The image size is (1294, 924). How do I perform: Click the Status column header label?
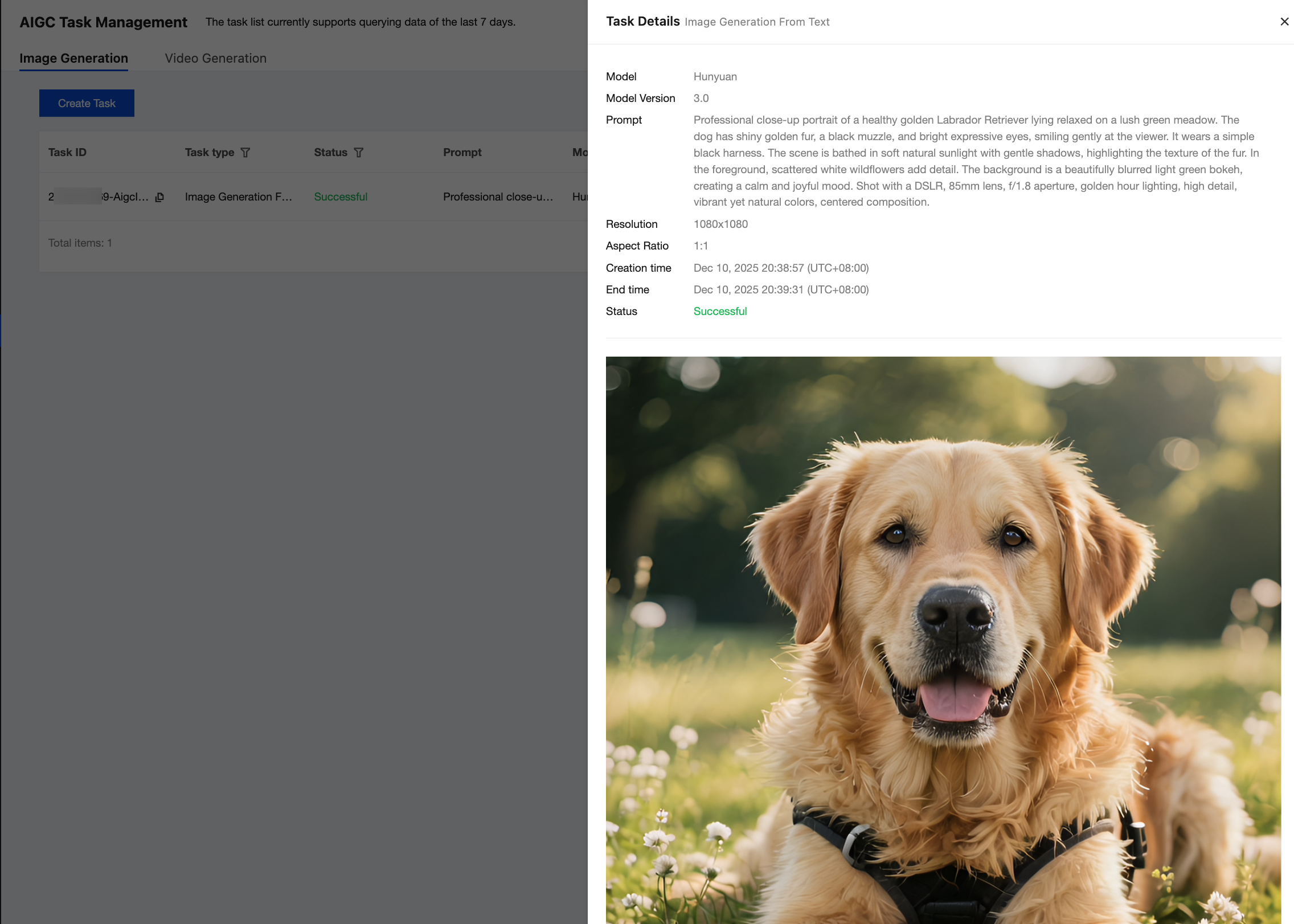point(330,153)
